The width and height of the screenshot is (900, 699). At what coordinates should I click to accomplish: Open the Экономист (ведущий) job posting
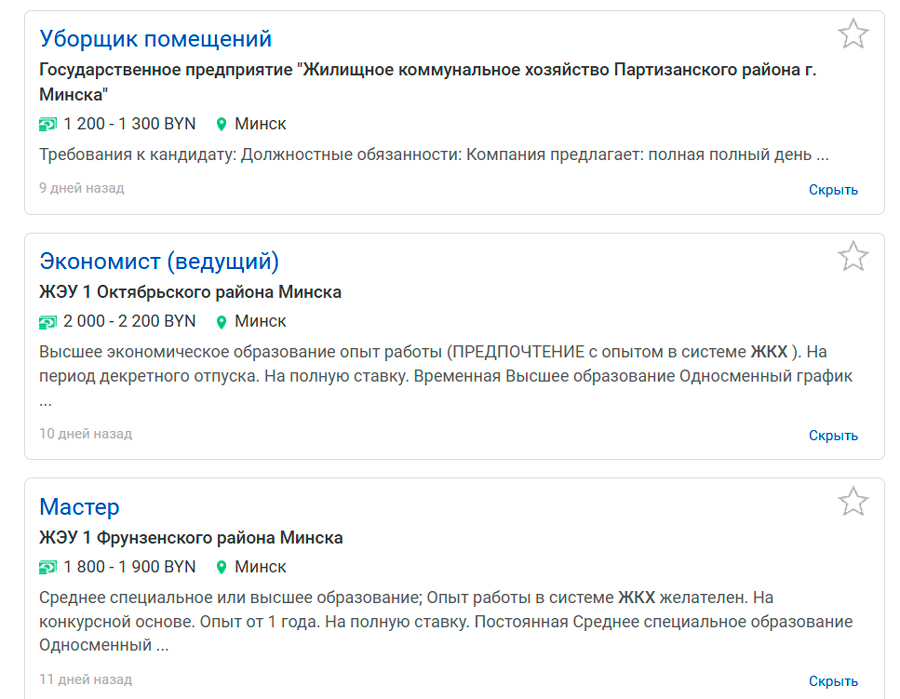156,260
